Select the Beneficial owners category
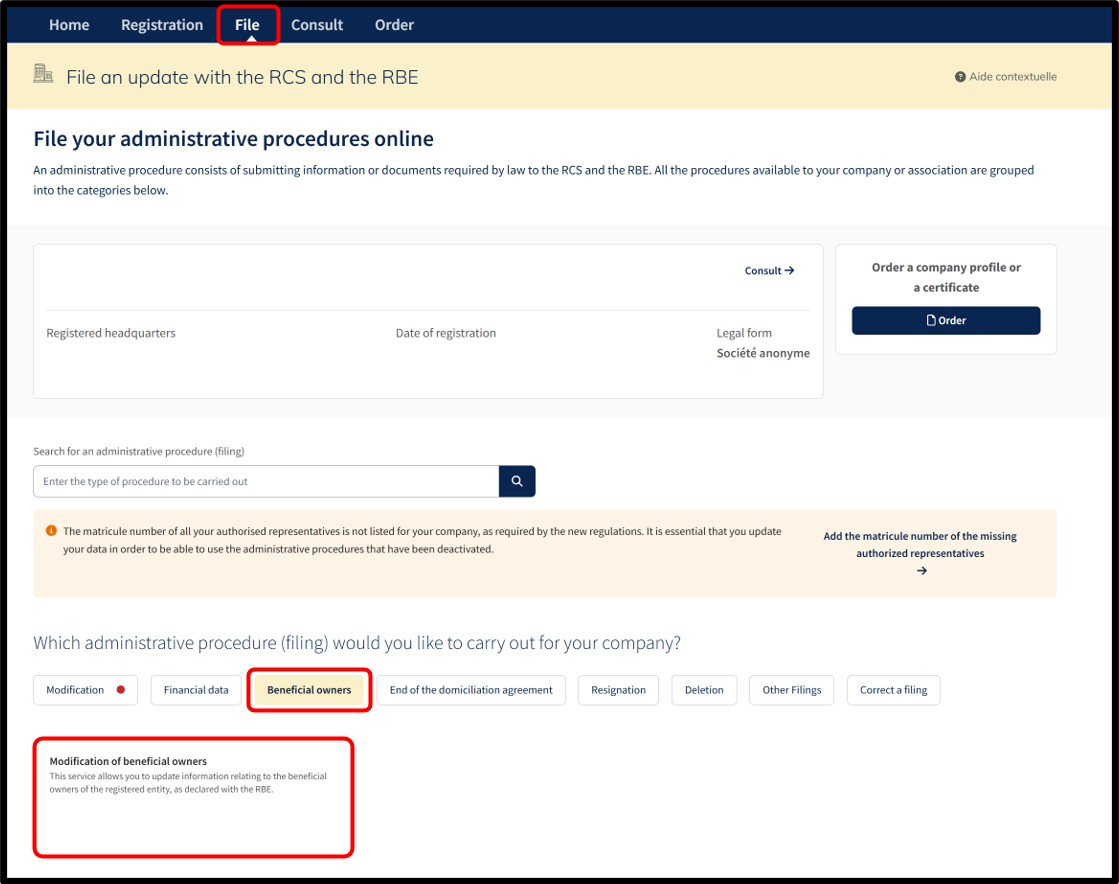Viewport: 1119px width, 884px height. 309,690
